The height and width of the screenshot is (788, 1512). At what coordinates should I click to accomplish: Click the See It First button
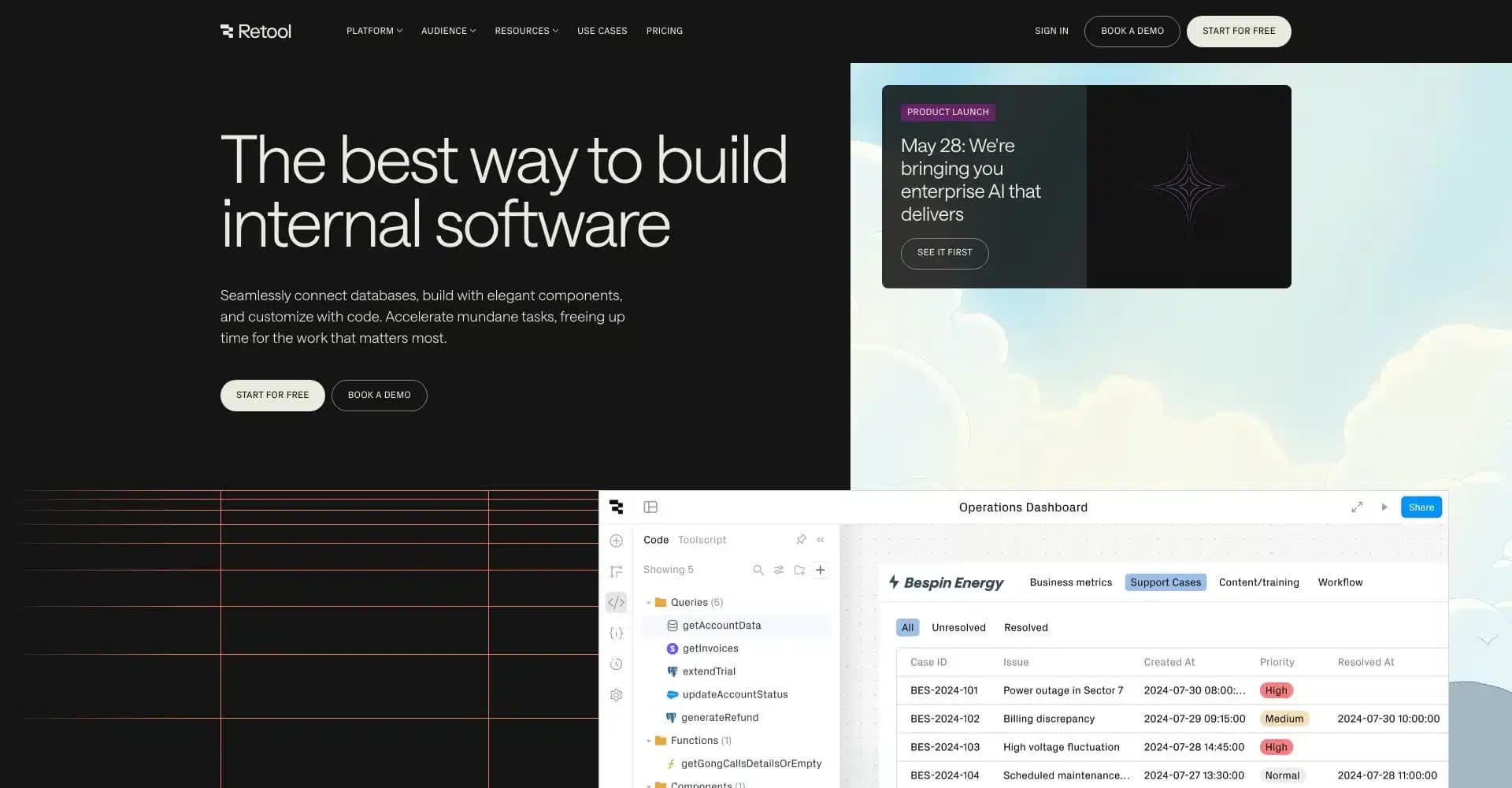pyautogui.click(x=944, y=253)
